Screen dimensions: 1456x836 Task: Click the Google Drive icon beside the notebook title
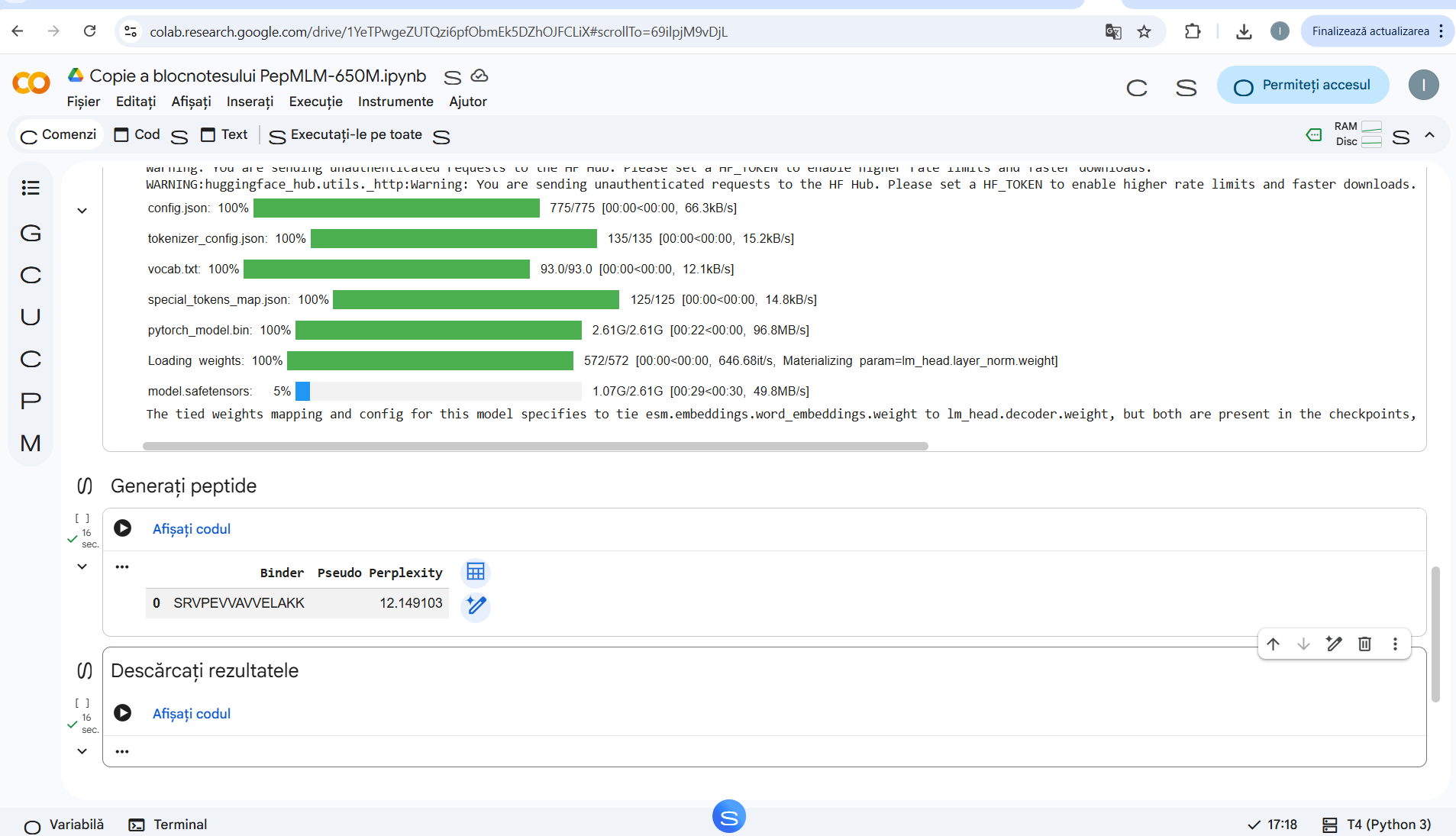[x=76, y=75]
